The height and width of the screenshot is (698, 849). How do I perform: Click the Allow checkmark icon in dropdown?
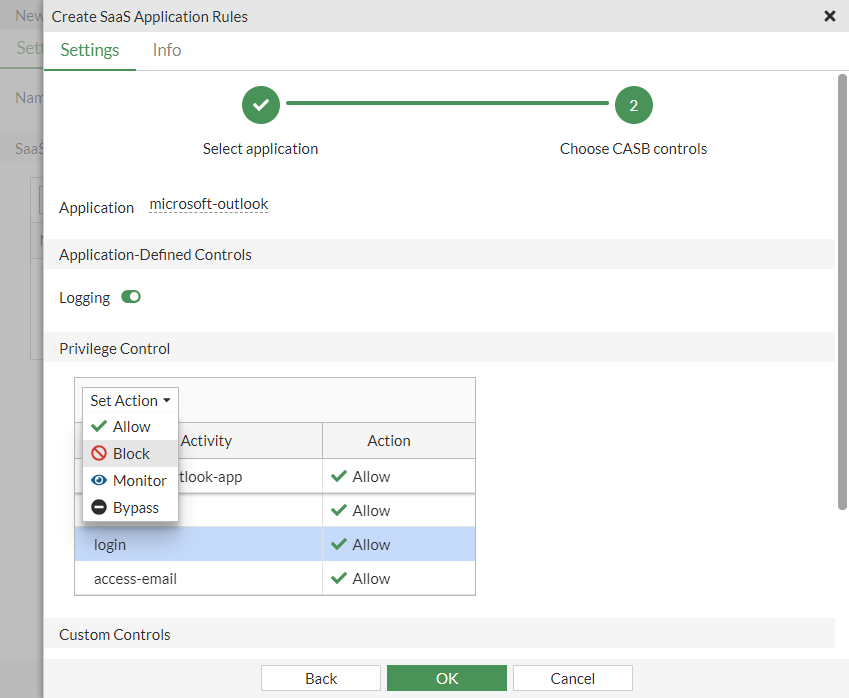(x=98, y=427)
